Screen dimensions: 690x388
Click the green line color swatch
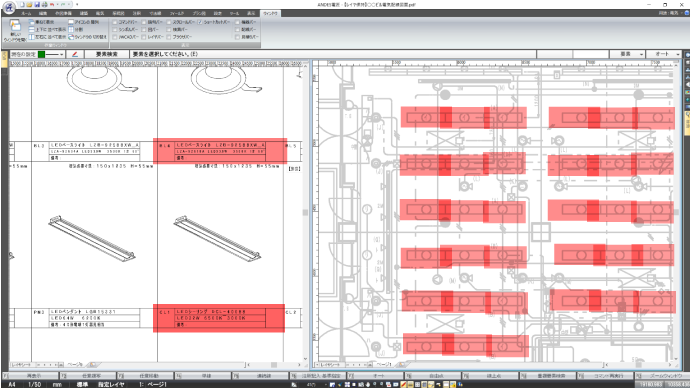[41, 54]
